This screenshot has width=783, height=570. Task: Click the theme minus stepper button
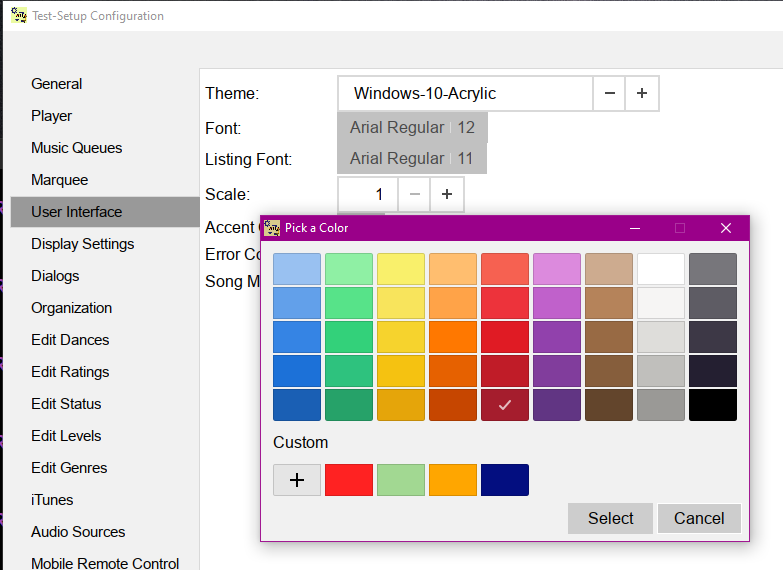click(609, 94)
